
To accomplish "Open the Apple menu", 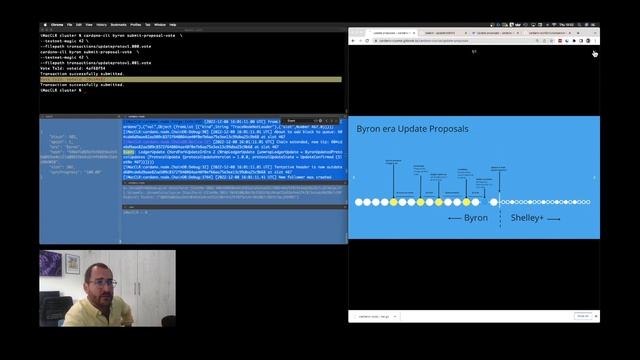I will (x=45, y=25).
